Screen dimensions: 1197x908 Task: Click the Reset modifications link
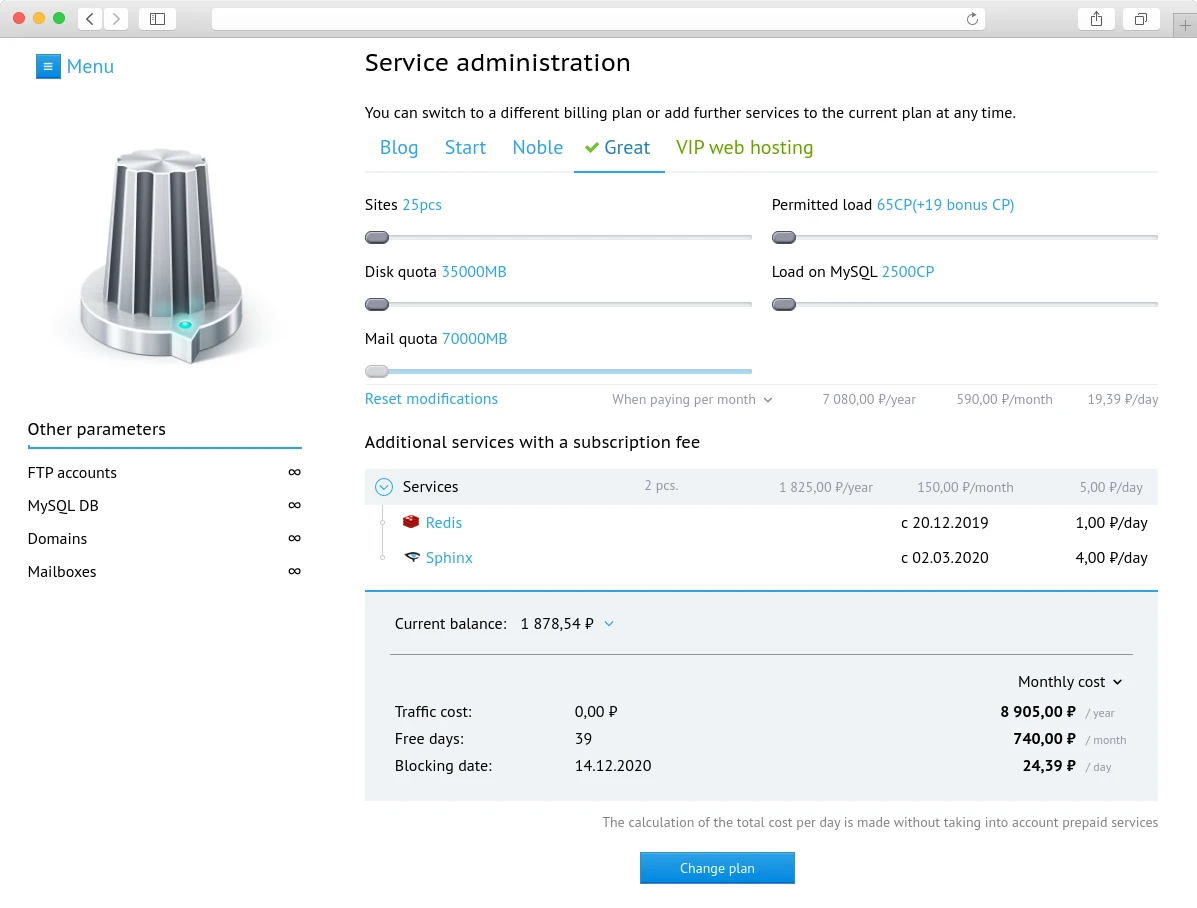[x=431, y=398]
